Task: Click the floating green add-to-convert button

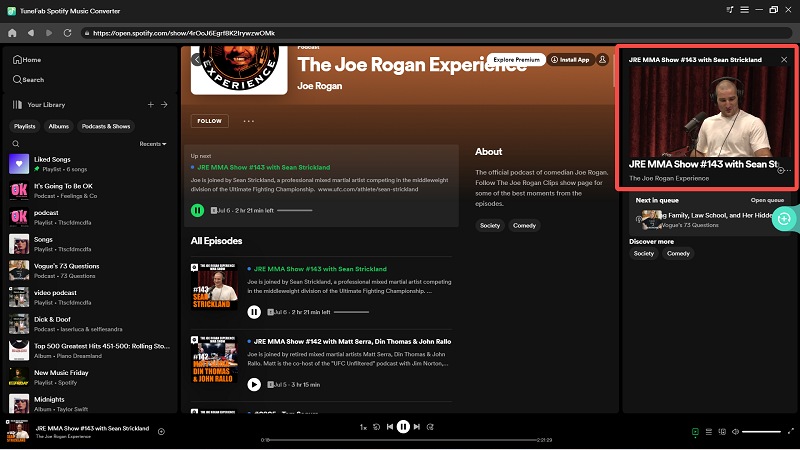Action: tap(784, 218)
